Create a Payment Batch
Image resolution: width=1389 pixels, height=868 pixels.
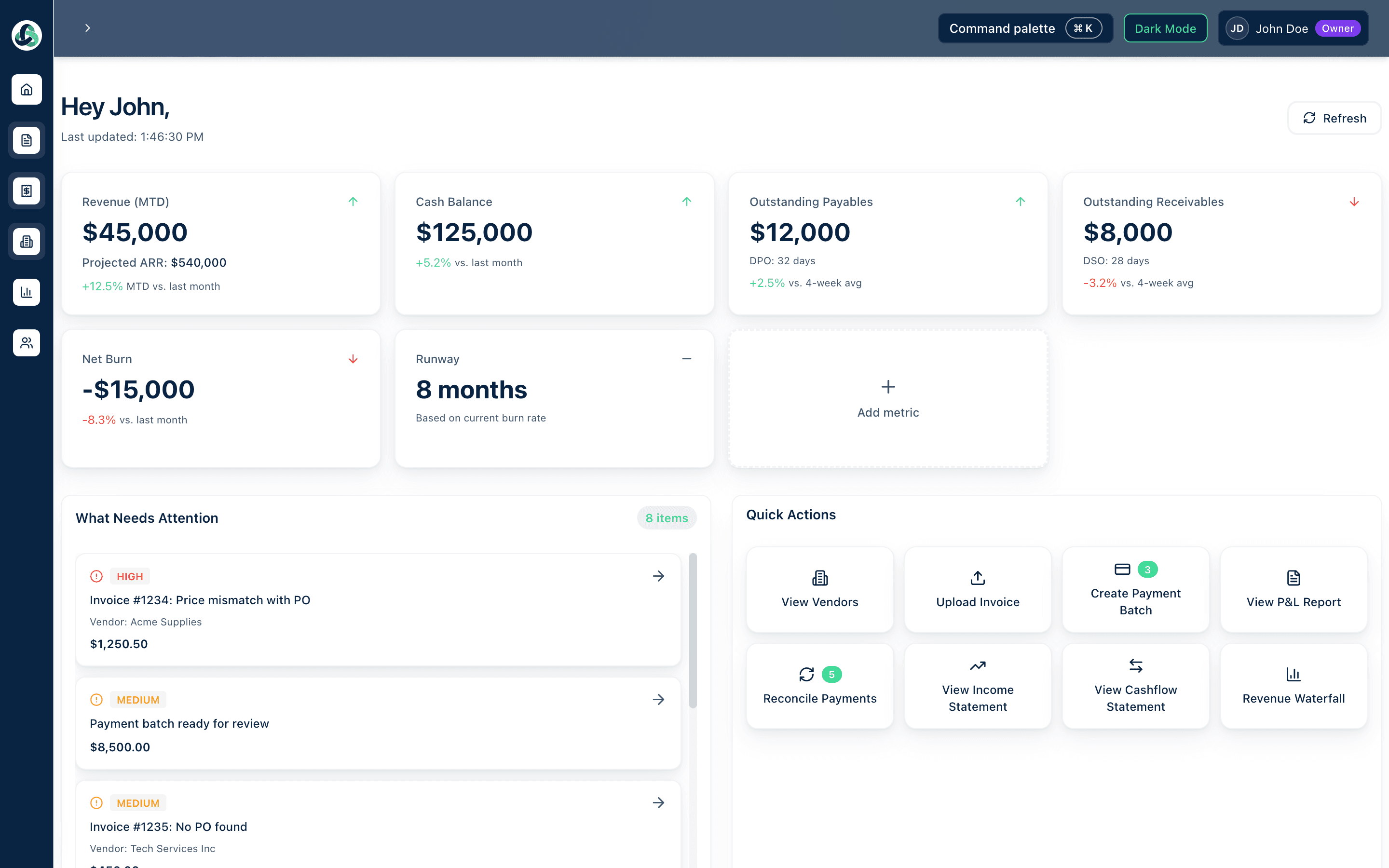point(1135,589)
